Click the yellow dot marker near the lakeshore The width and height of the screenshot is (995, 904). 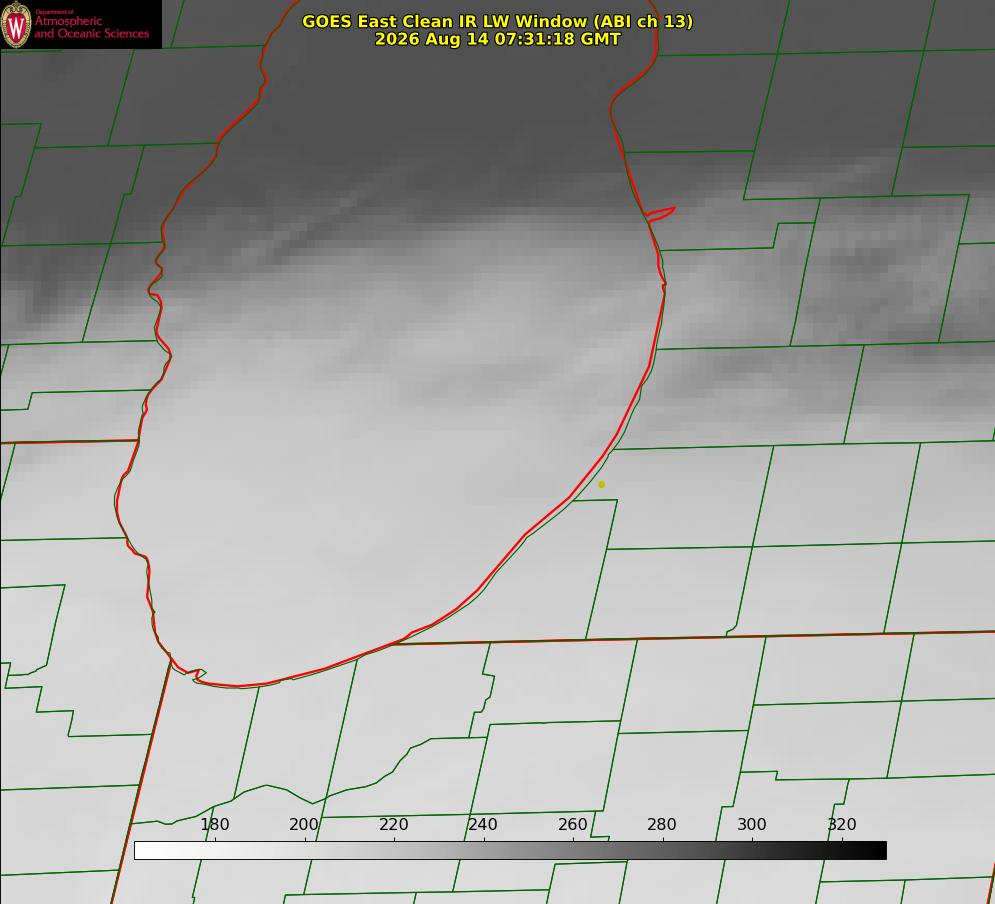pos(601,484)
